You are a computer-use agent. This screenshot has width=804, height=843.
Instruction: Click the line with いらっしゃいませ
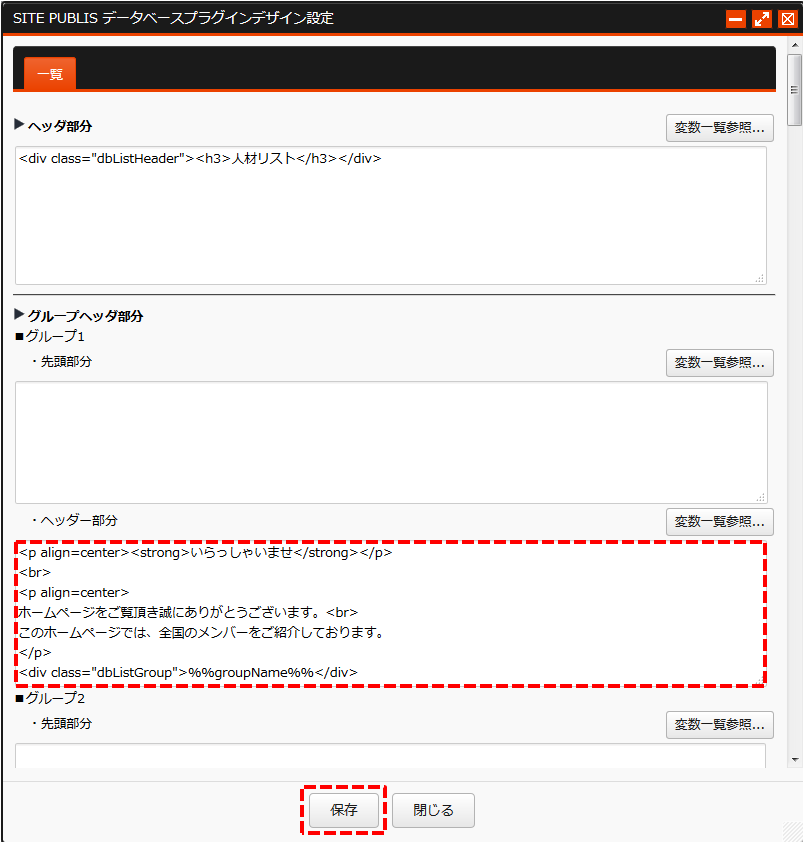[x=205, y=553]
